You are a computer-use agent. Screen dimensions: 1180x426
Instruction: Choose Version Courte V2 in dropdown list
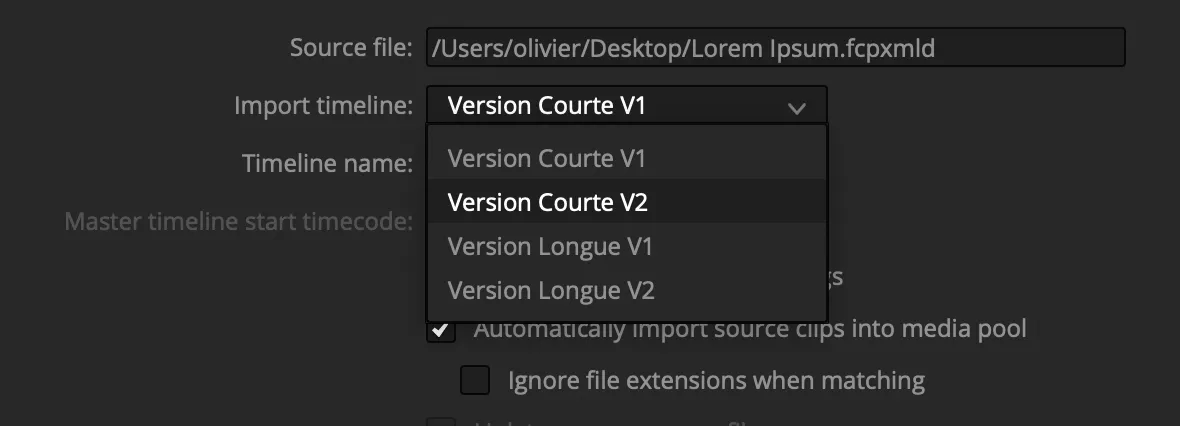click(548, 202)
